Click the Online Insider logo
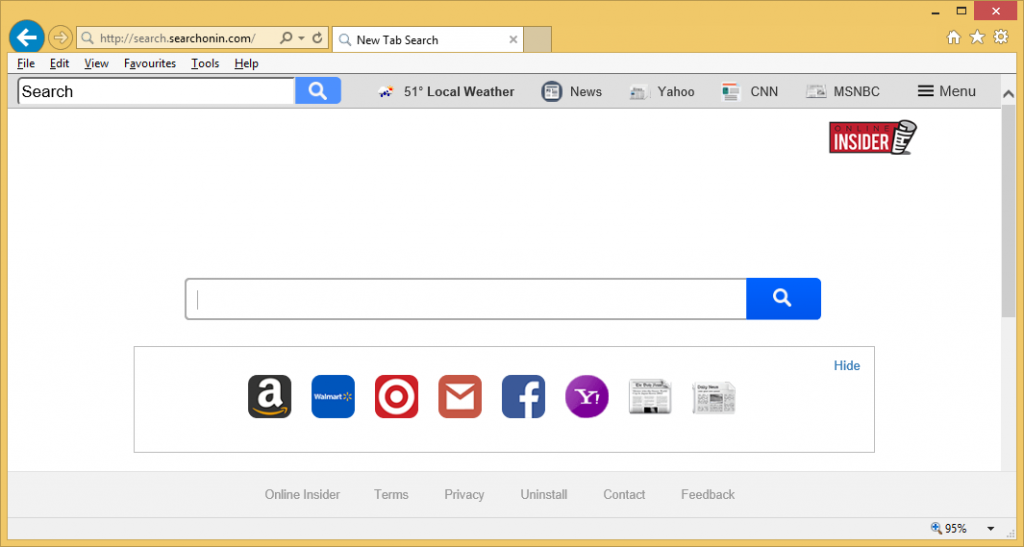Image resolution: width=1024 pixels, height=547 pixels. coord(872,137)
